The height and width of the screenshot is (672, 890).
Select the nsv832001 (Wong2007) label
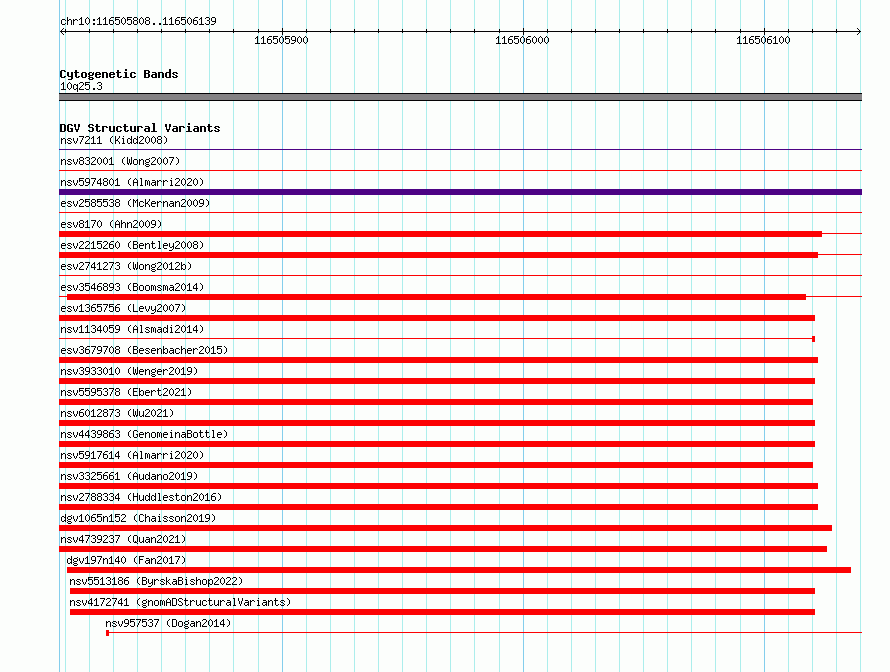(x=120, y=161)
